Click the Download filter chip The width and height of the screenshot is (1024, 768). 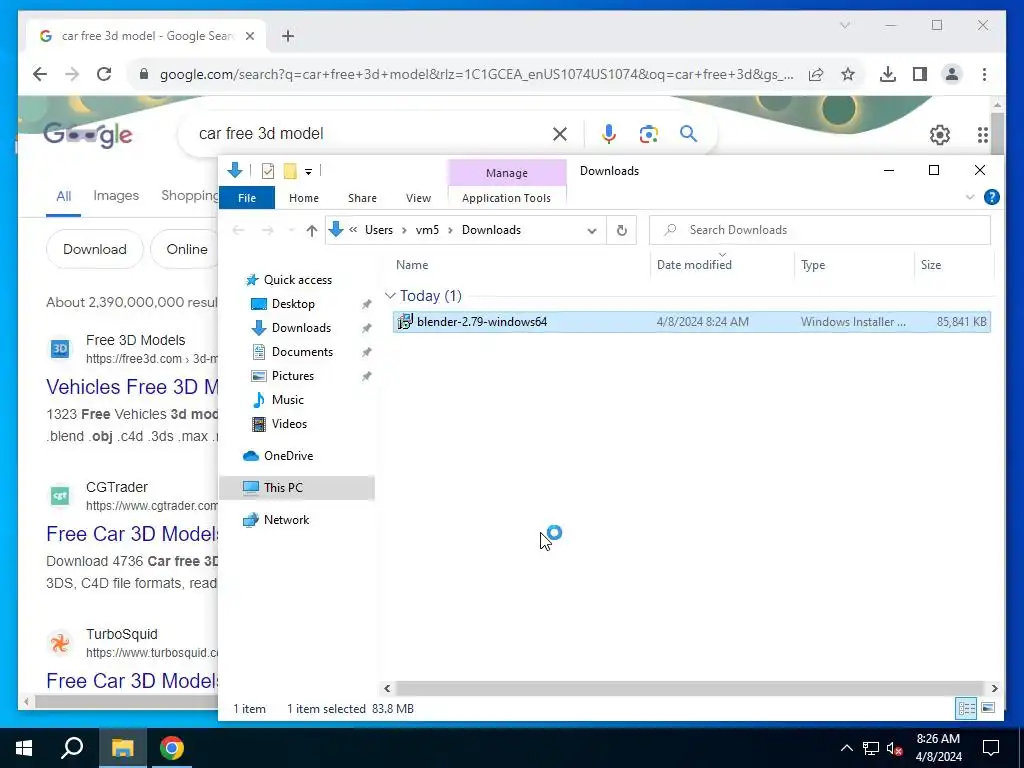tap(95, 249)
